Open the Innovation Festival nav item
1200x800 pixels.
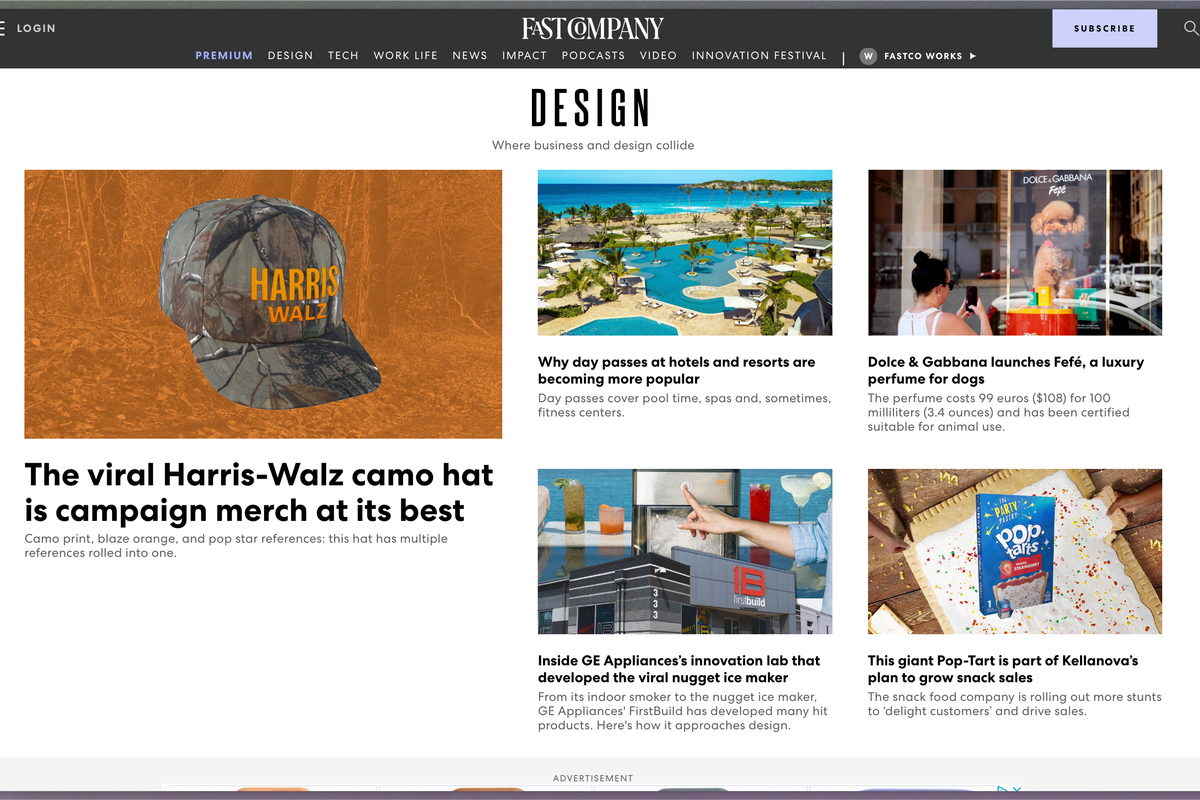[x=759, y=56]
